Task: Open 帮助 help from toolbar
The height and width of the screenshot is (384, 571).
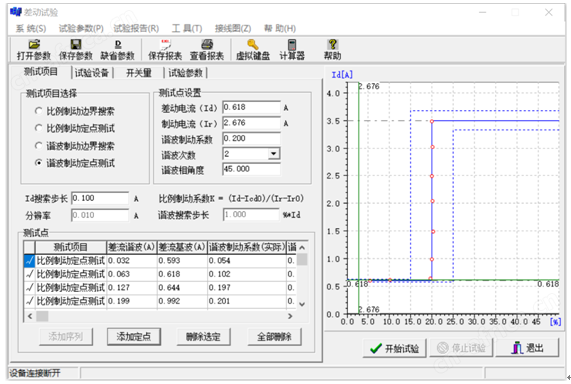Action: (332, 50)
